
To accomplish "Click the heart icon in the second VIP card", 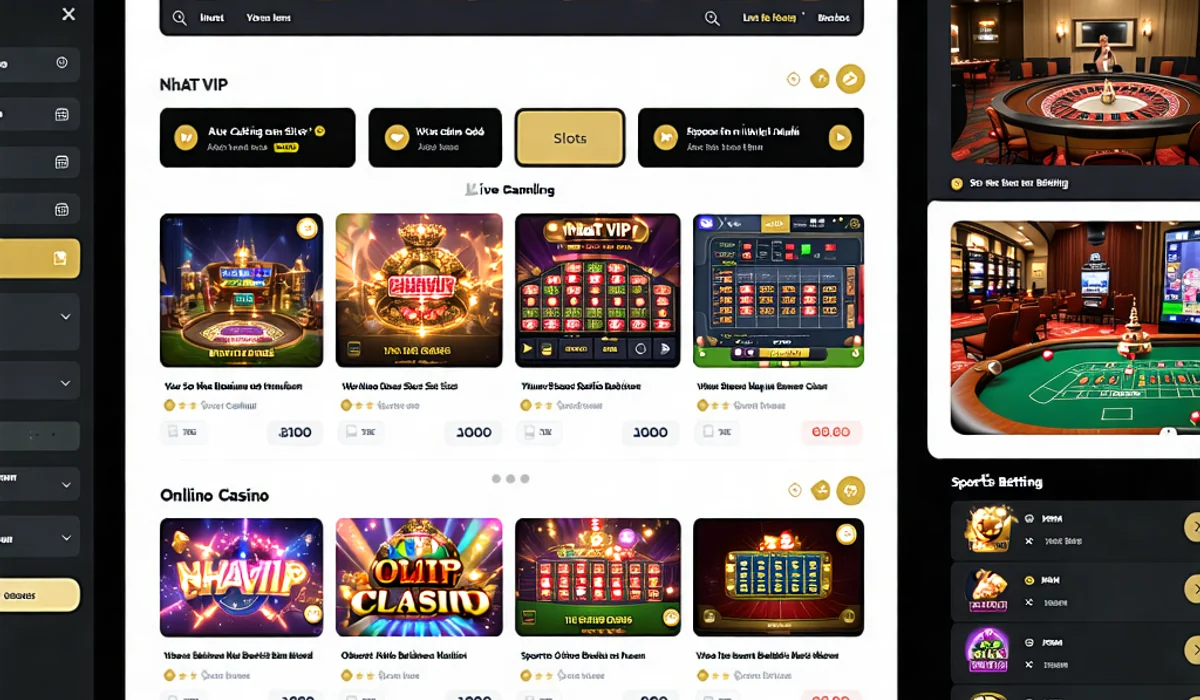I will click(397, 137).
